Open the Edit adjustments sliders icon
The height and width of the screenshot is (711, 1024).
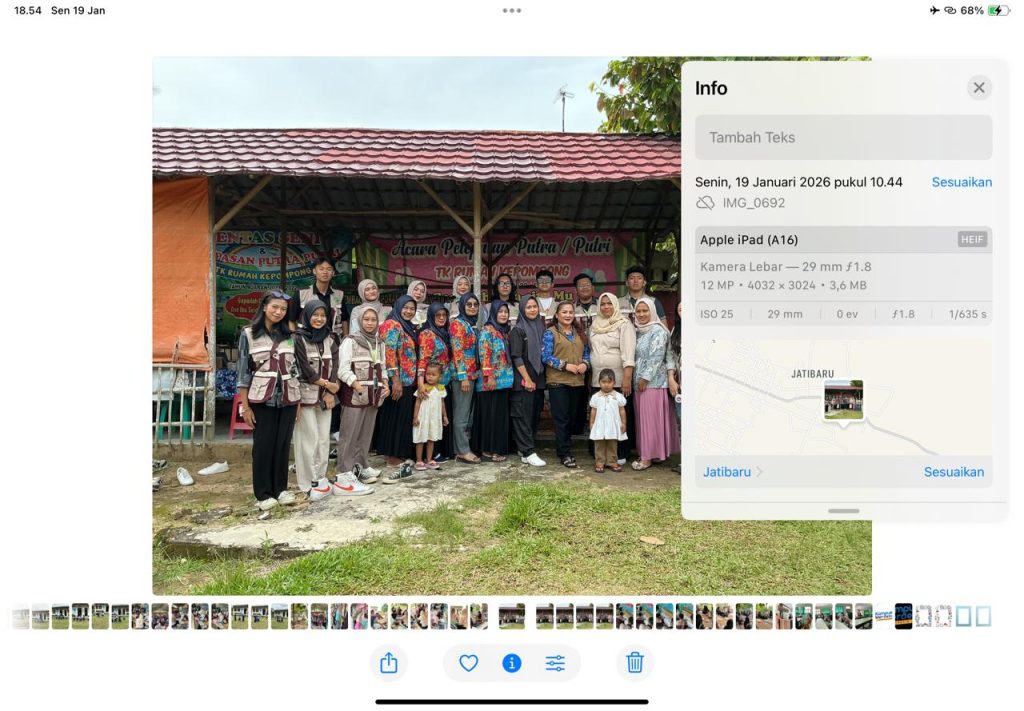tap(555, 662)
